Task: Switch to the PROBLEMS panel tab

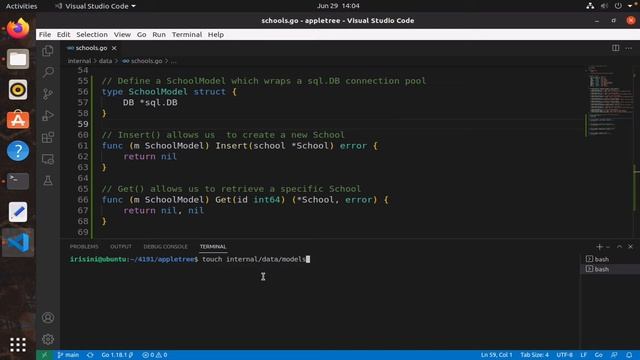Action: tap(84, 247)
